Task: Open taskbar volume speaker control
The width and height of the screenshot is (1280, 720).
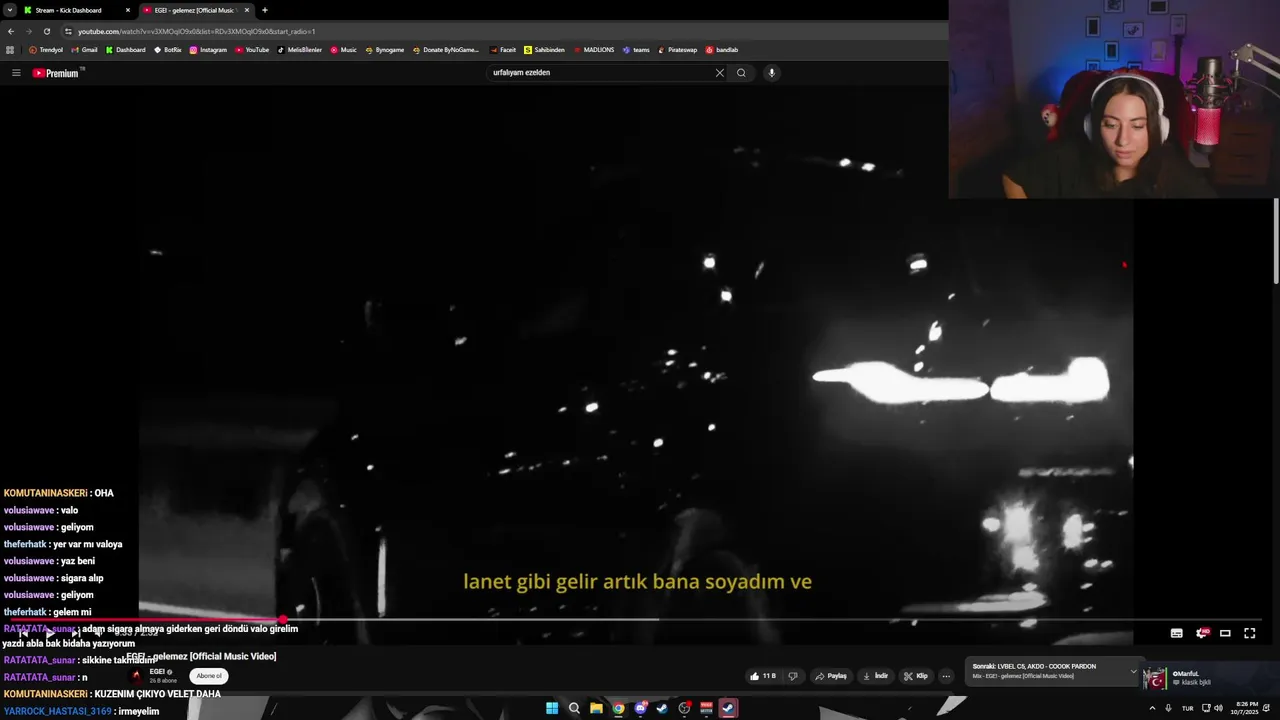Action: (x=1218, y=708)
